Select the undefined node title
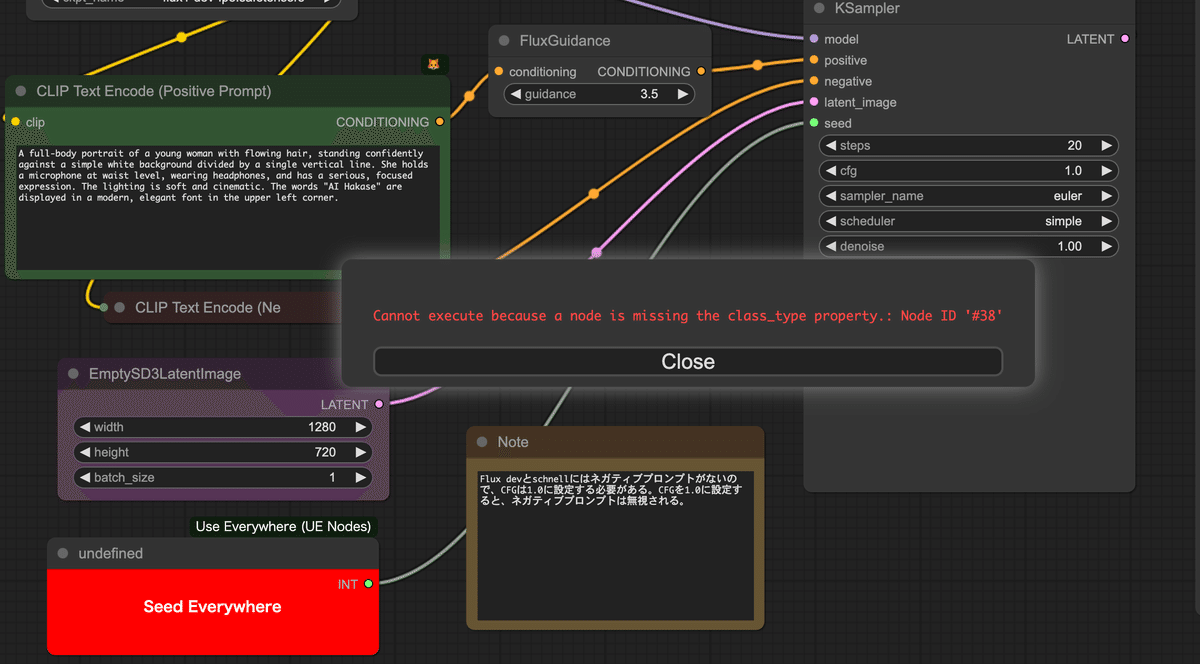Viewport: 1200px width, 664px height. tap(110, 553)
